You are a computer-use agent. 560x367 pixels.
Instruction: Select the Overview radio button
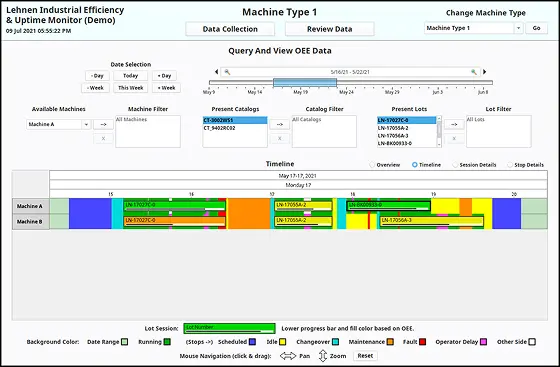(372, 165)
